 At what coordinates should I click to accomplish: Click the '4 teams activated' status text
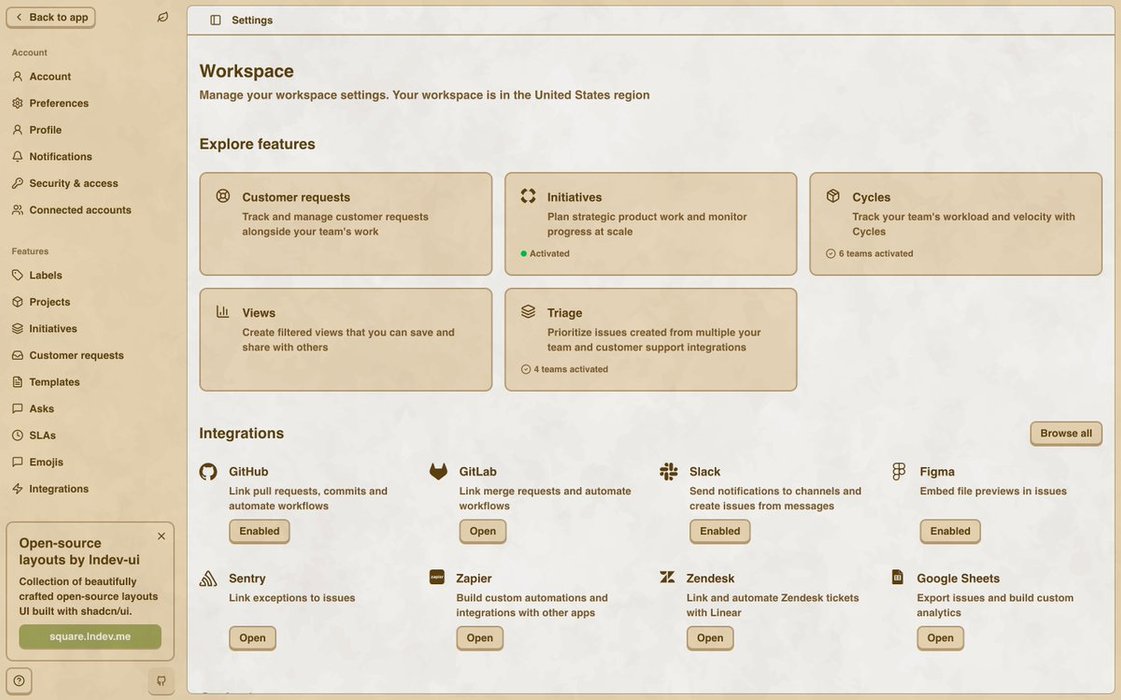pyautogui.click(x=571, y=370)
